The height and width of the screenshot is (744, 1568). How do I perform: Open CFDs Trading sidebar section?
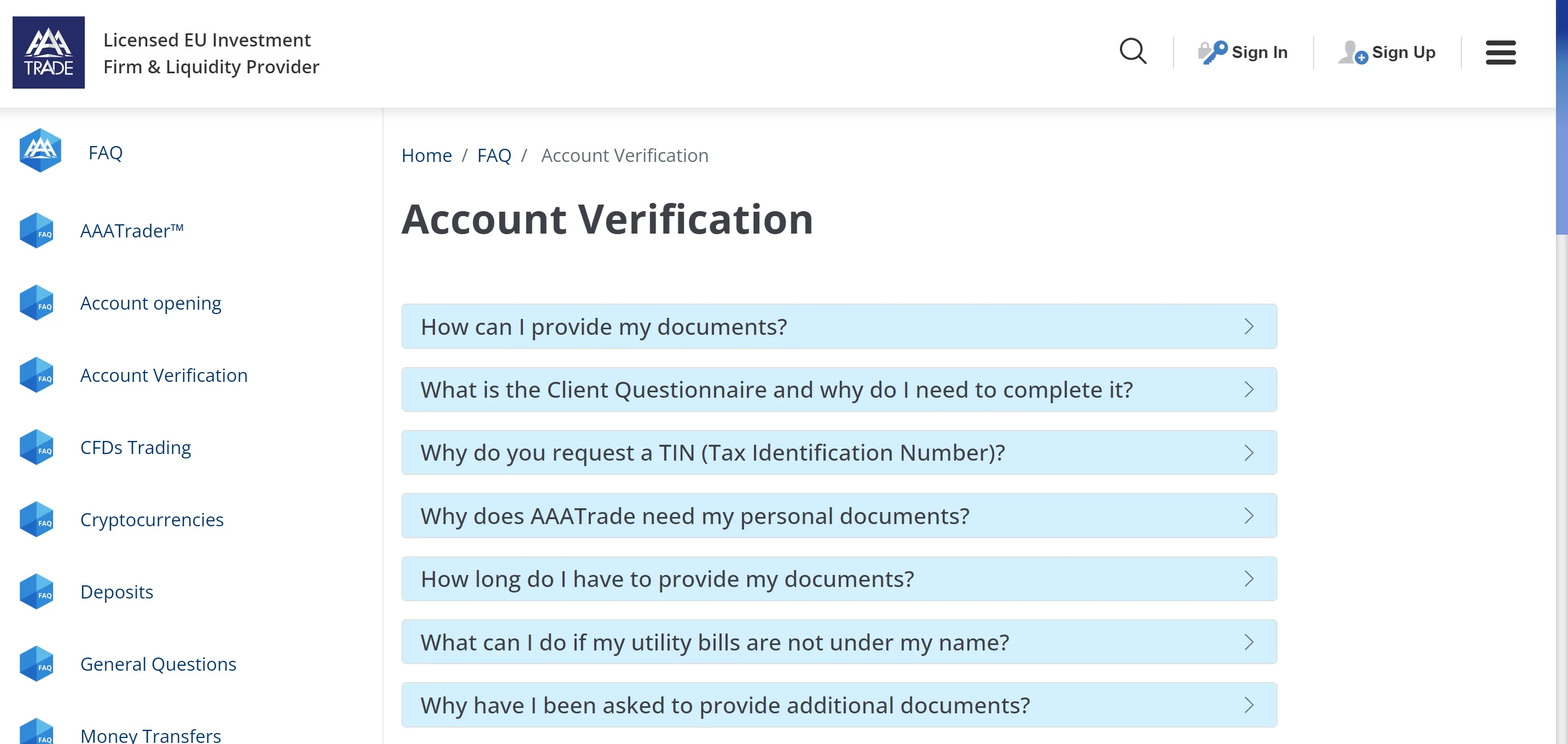(135, 447)
